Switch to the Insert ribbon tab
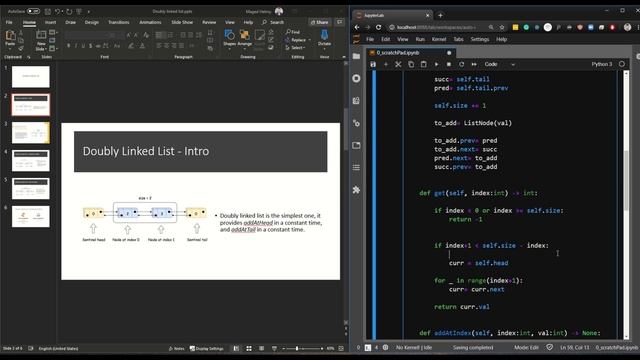The width and height of the screenshot is (640, 360). click(51, 22)
